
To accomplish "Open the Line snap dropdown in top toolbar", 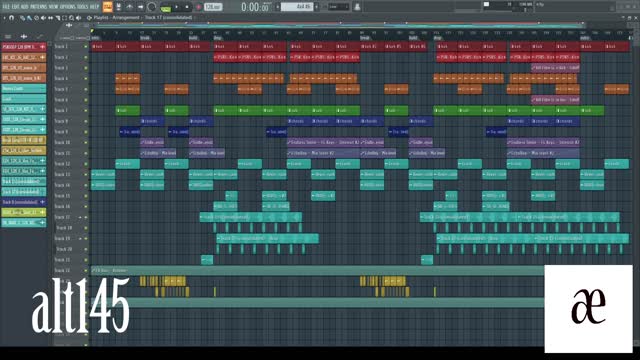I will (338, 7).
